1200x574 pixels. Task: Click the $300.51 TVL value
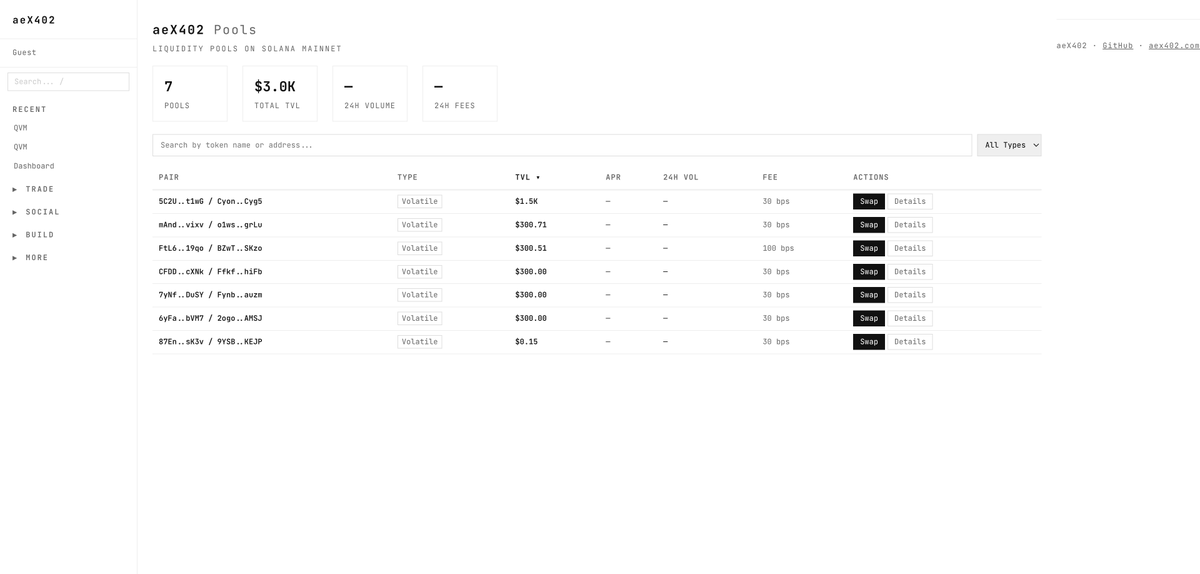point(531,248)
